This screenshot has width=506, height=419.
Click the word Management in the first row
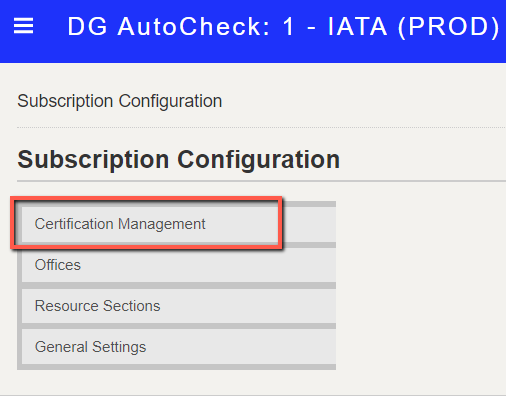click(x=162, y=224)
